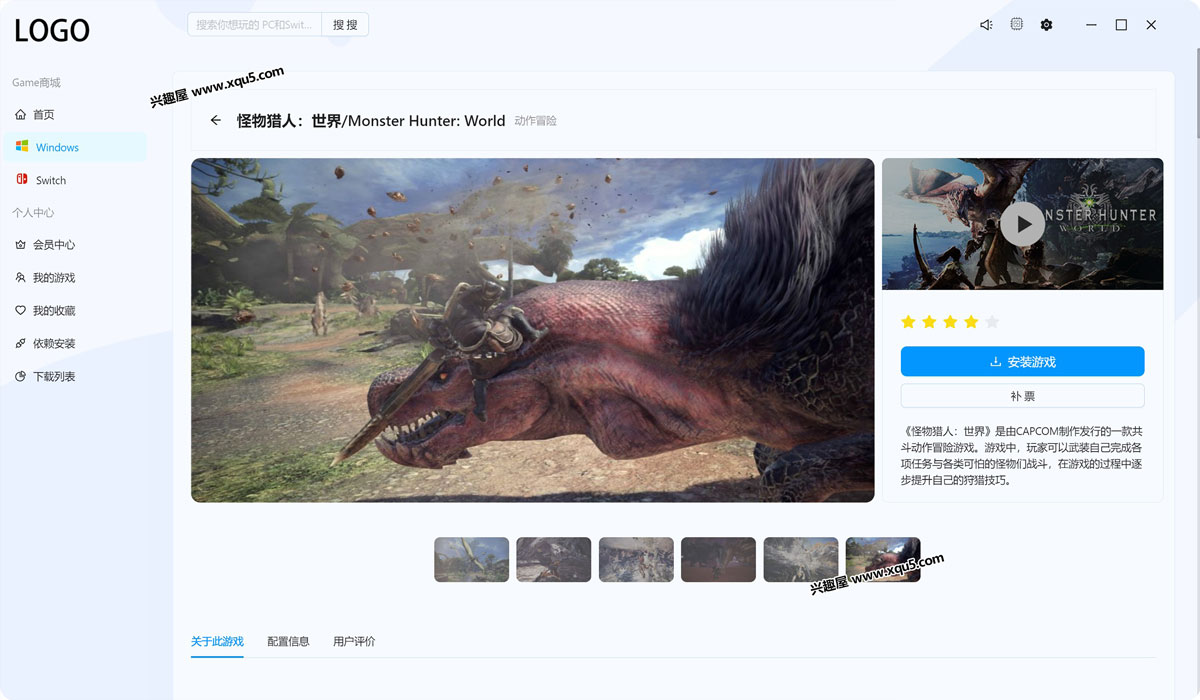
Task: Select the first screenshot thumbnail in the strip
Action: pos(472,560)
